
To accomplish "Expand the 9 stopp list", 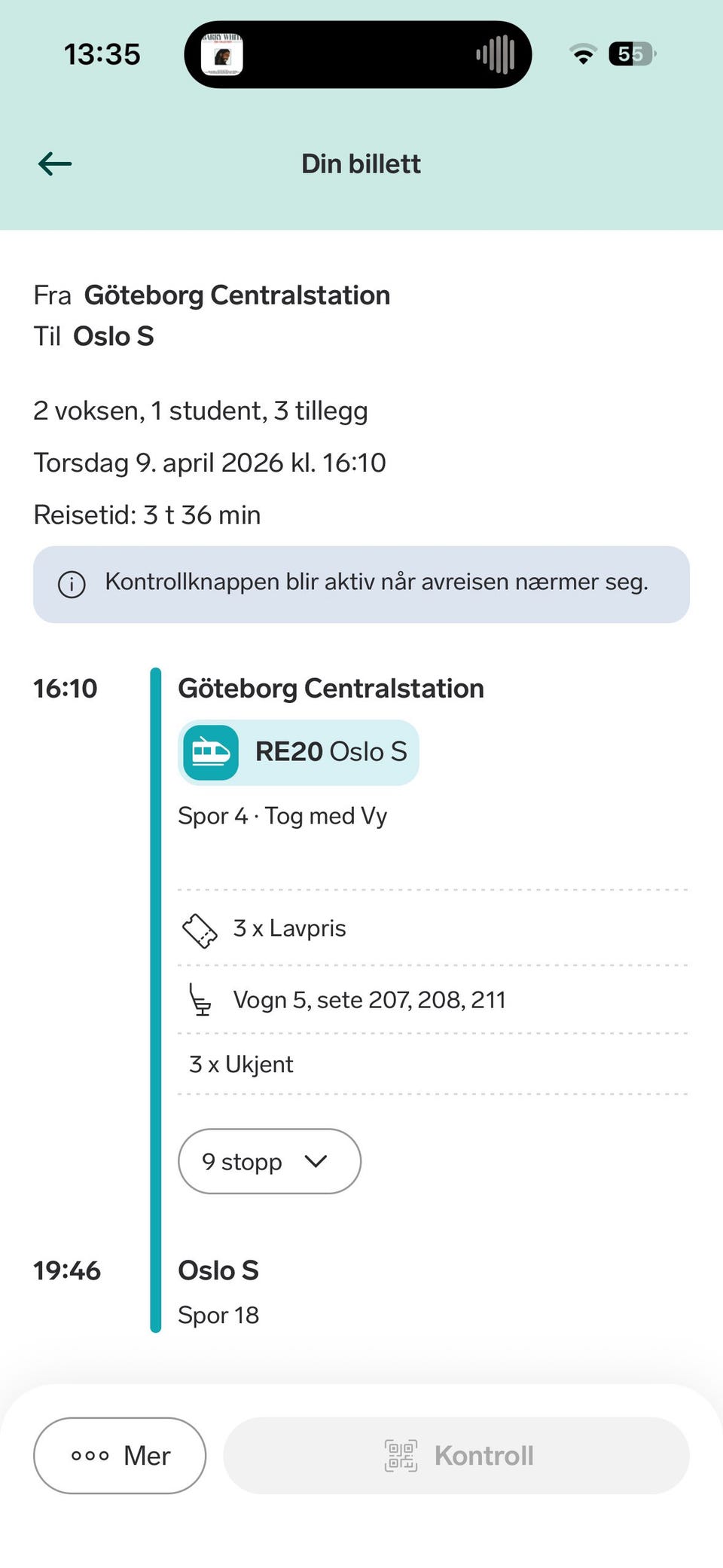I will tap(269, 1161).
